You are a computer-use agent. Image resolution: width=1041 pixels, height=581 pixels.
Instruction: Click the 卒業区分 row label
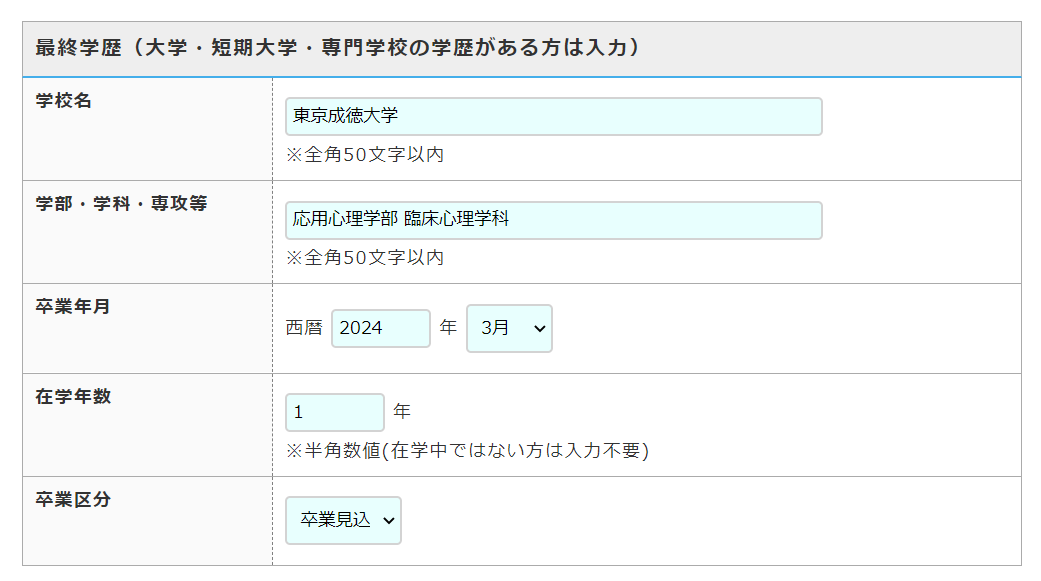73,499
